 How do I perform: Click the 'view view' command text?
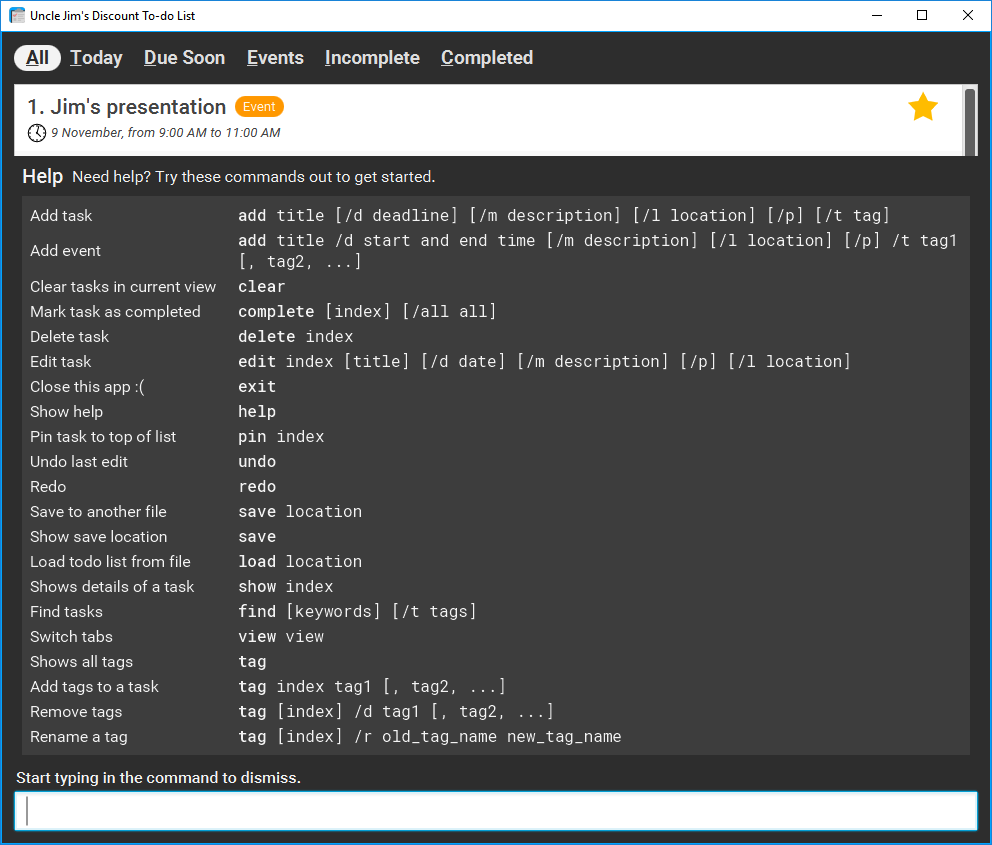(x=281, y=636)
